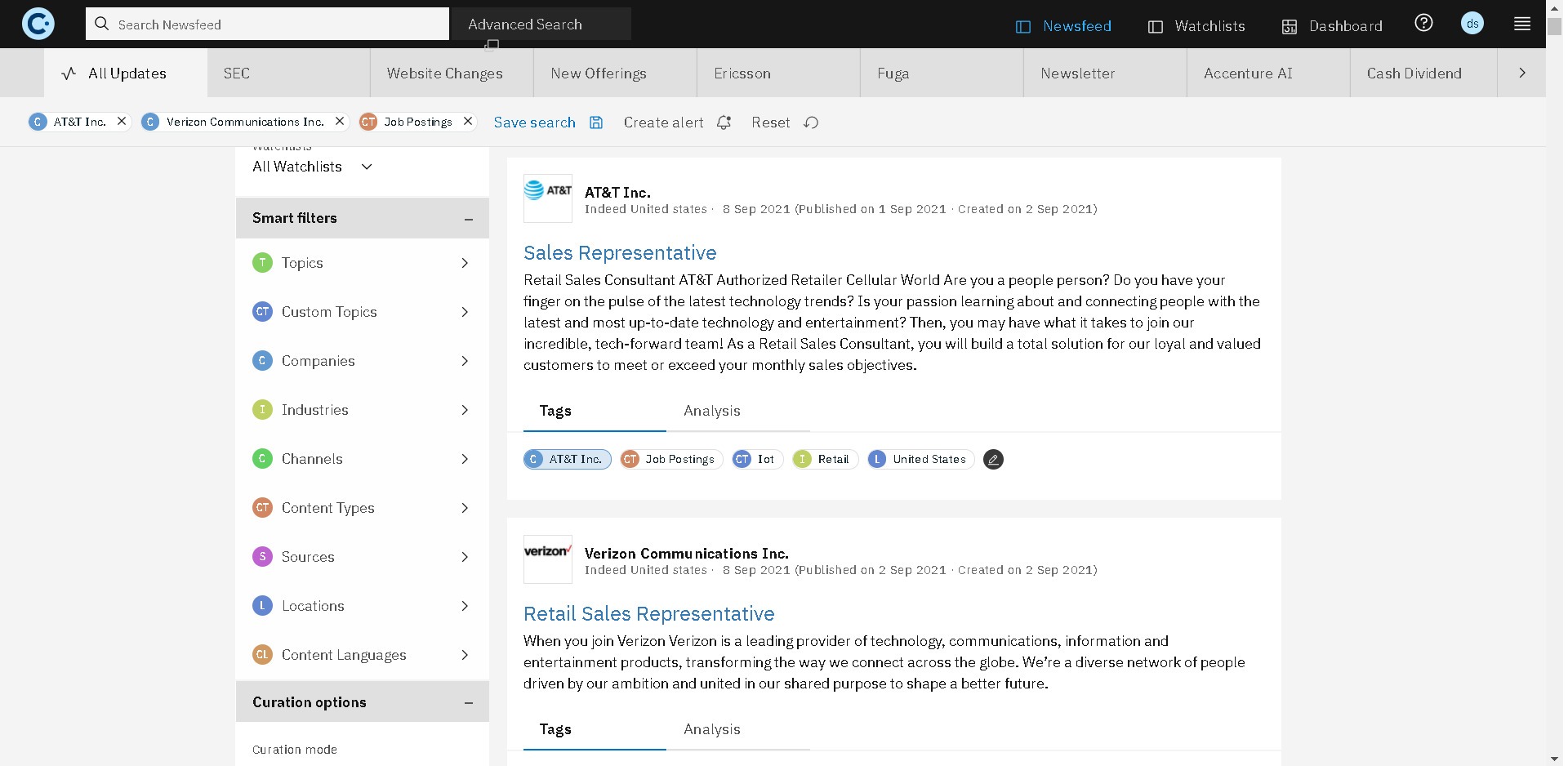The height and width of the screenshot is (766, 1568).
Task: Click the Sources S icon
Action: coord(262,556)
